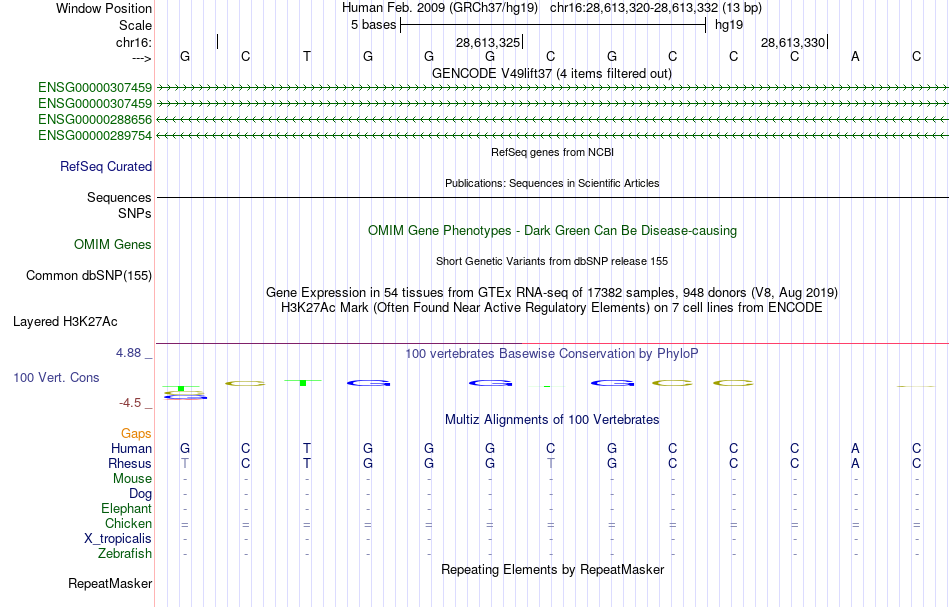Click the A base in Human alignment row
This screenshot has height=607, width=950.
[x=855, y=448]
